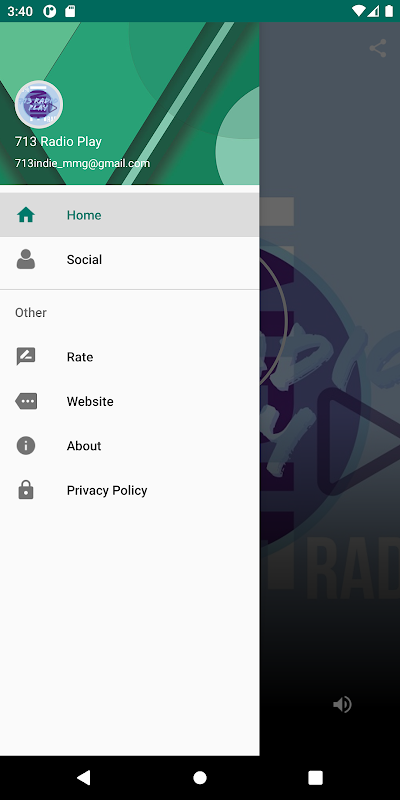Tap the Website tag icon
The image size is (400, 800).
click(x=26, y=402)
